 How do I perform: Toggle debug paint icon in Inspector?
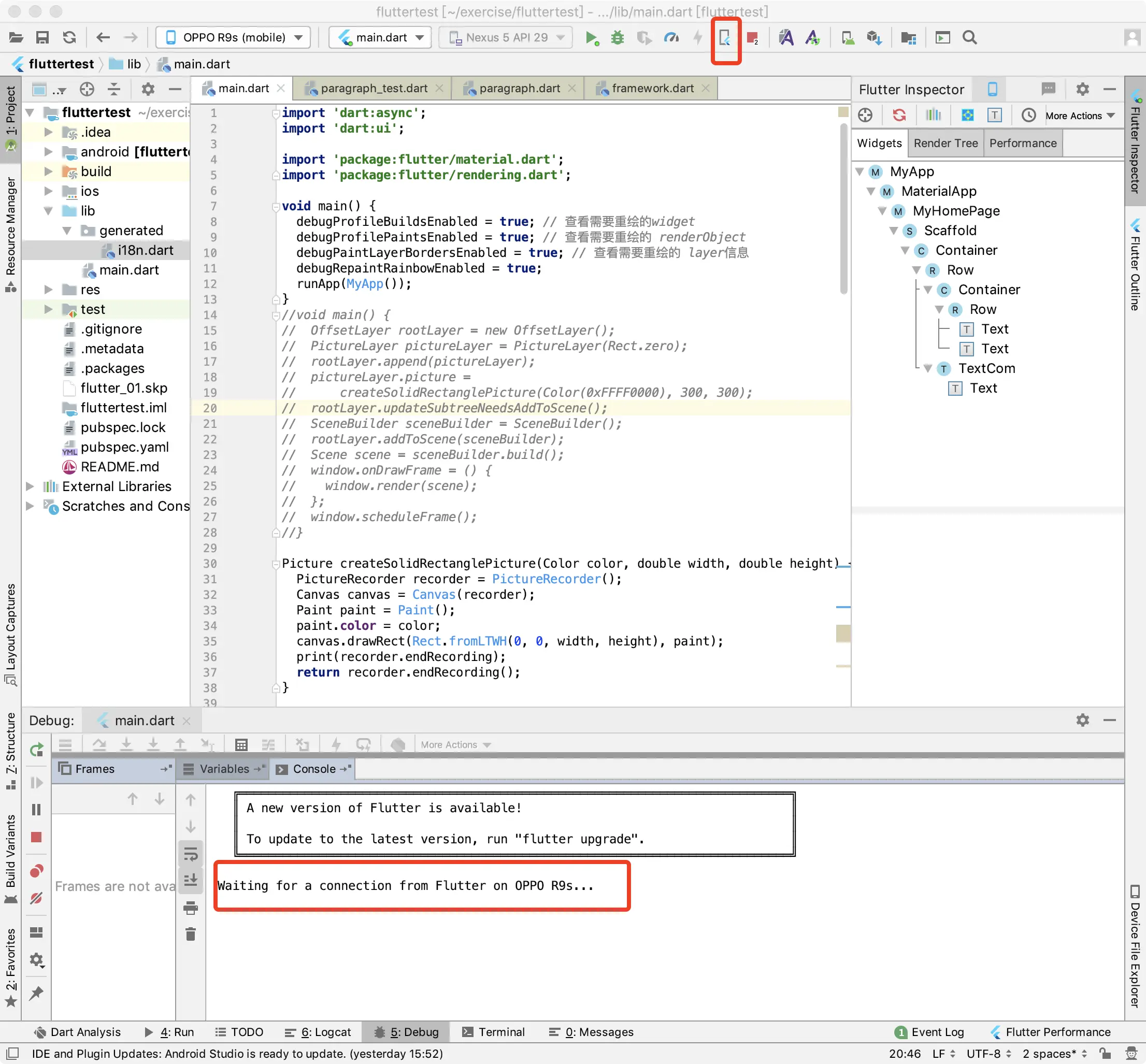click(x=967, y=115)
